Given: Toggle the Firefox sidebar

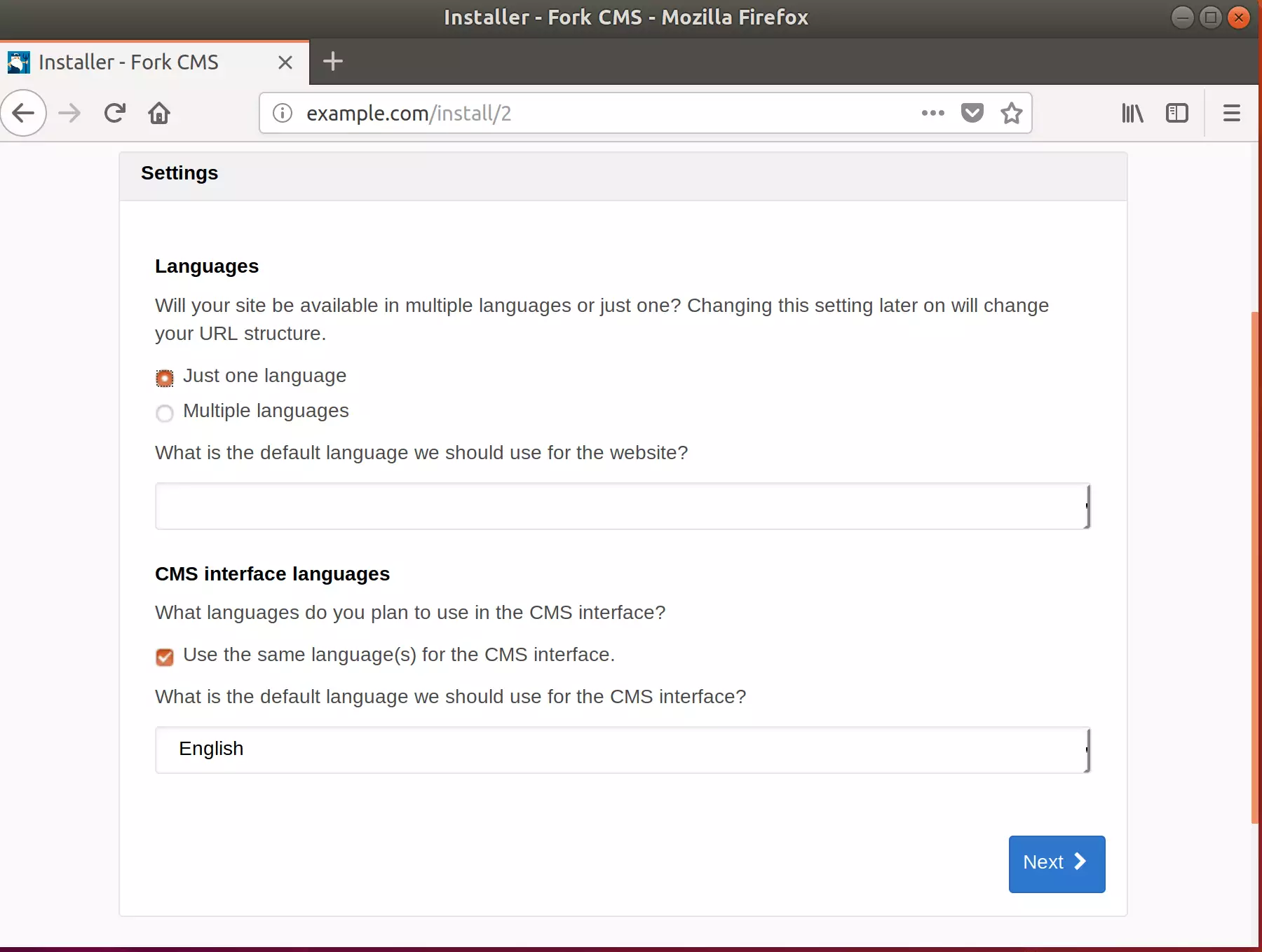Looking at the screenshot, I should 1177,113.
